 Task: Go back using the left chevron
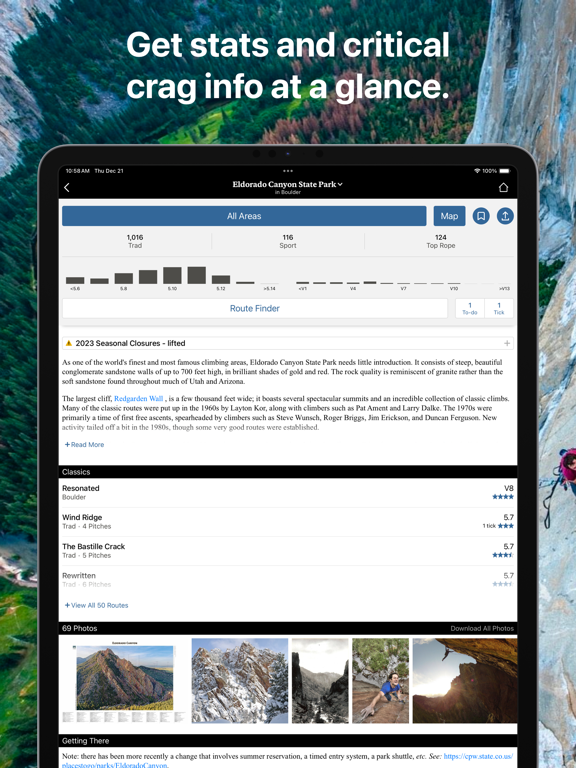point(67,188)
